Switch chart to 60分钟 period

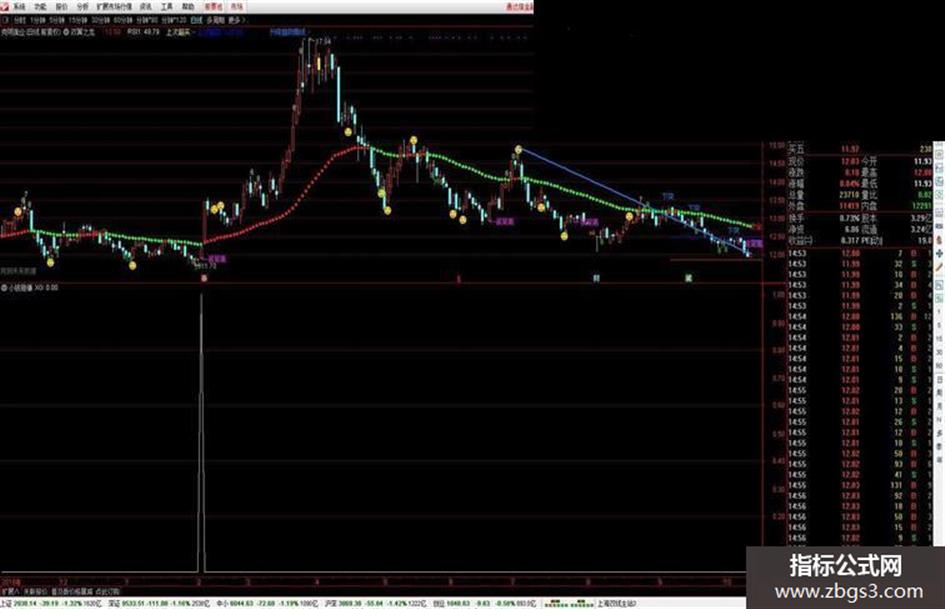coord(123,20)
